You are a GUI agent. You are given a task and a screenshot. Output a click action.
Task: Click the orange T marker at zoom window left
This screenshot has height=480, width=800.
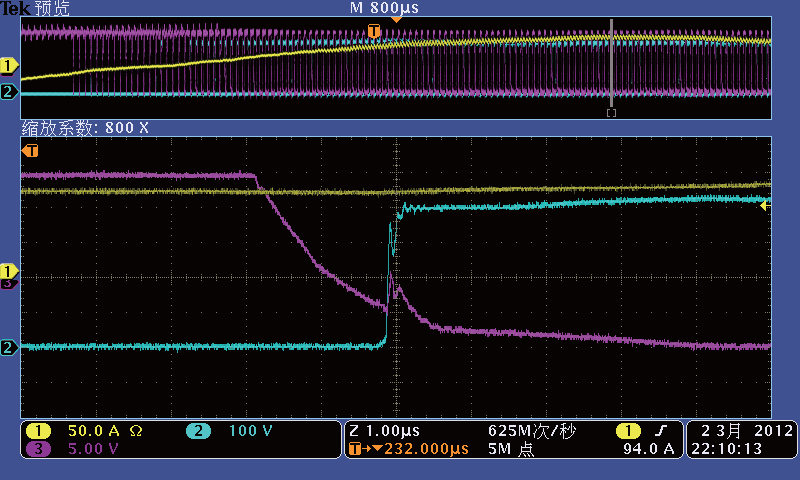[30, 150]
